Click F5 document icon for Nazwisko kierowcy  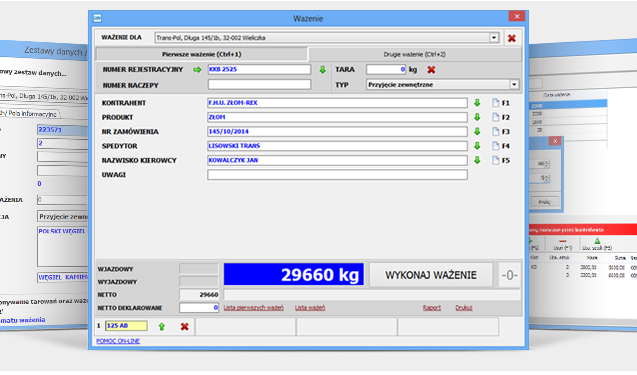click(496, 160)
